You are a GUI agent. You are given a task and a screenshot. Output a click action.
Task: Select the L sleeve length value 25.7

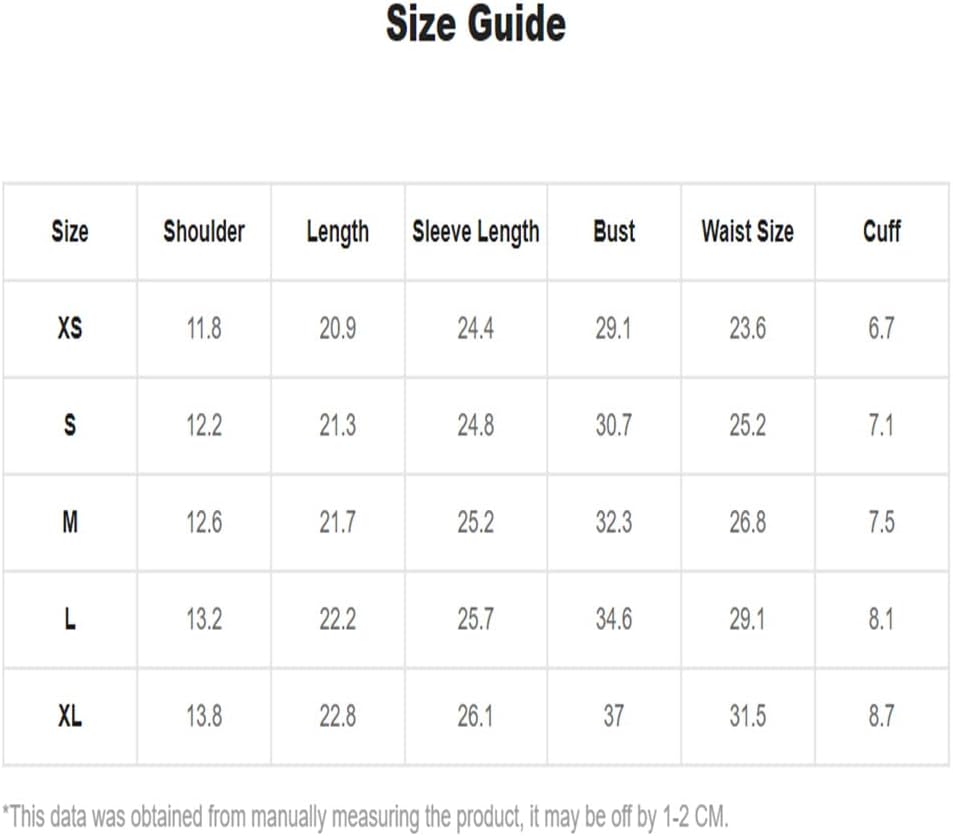click(476, 619)
